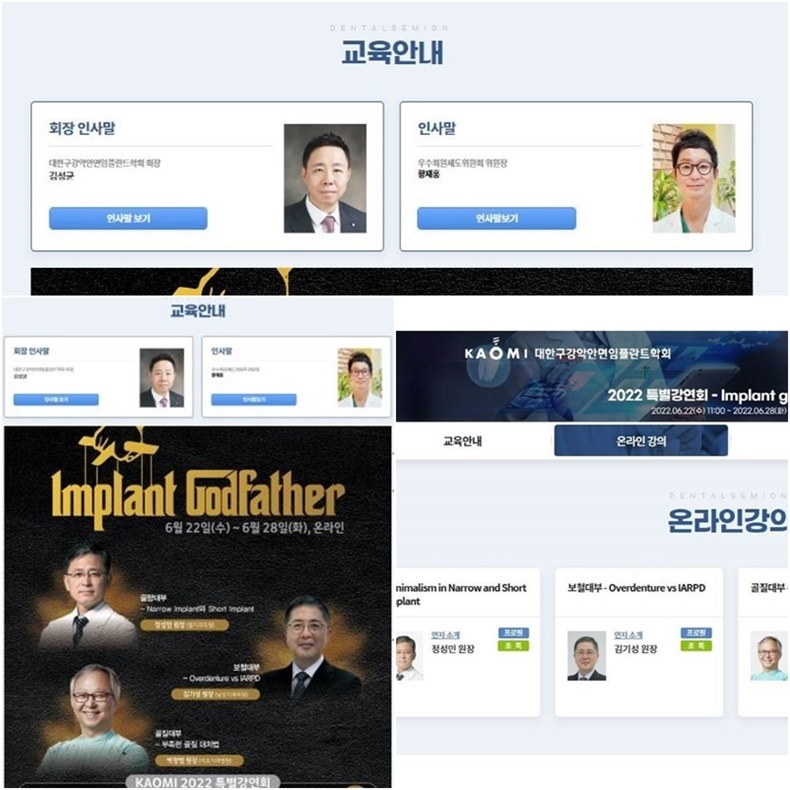
Task: Click the 2022 특별강연회 banner heading
Action: (x=697, y=396)
